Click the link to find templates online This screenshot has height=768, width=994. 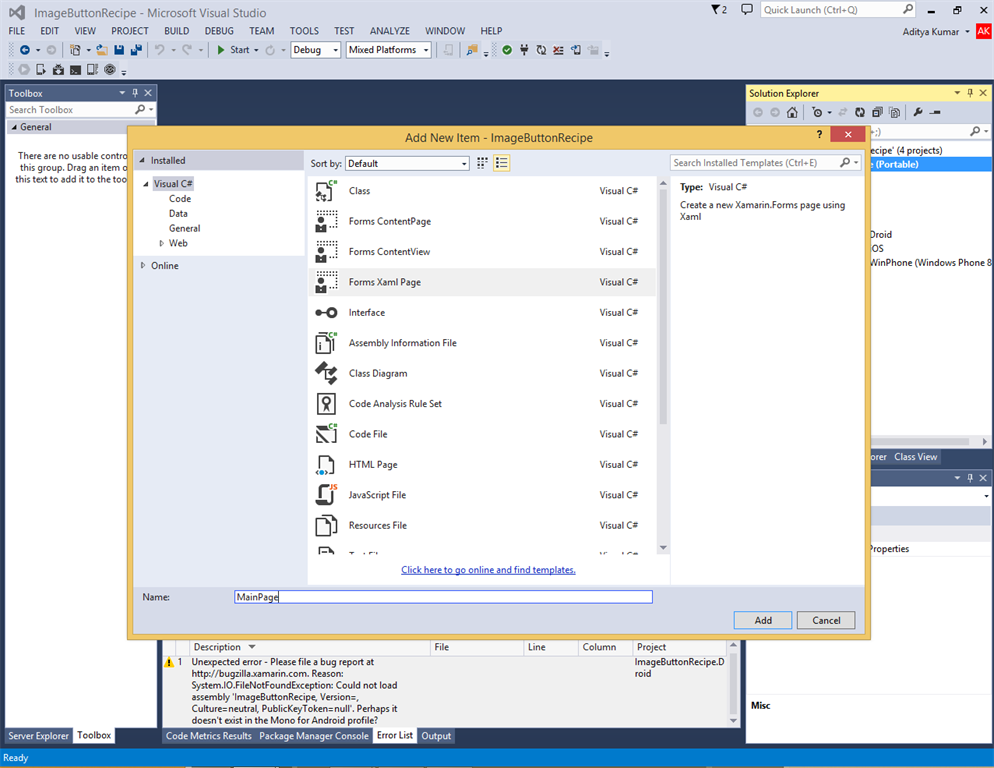click(x=488, y=570)
